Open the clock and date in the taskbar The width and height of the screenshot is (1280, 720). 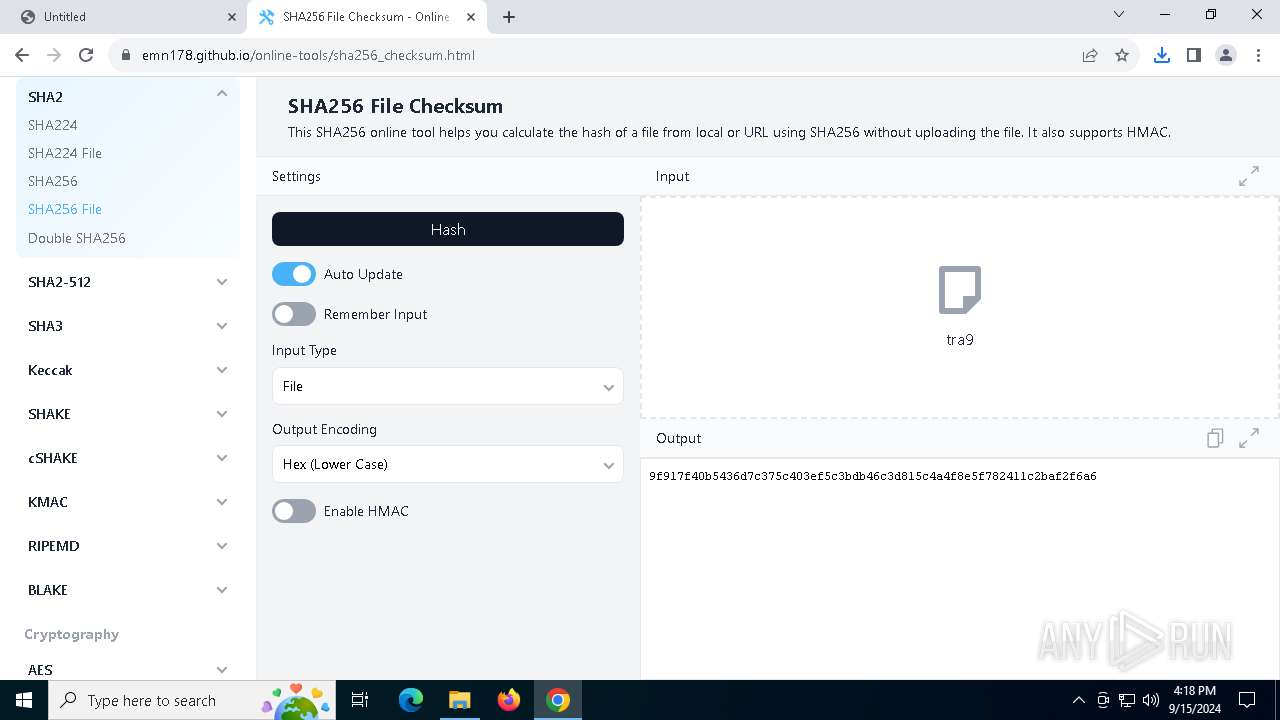[x=1194, y=700]
